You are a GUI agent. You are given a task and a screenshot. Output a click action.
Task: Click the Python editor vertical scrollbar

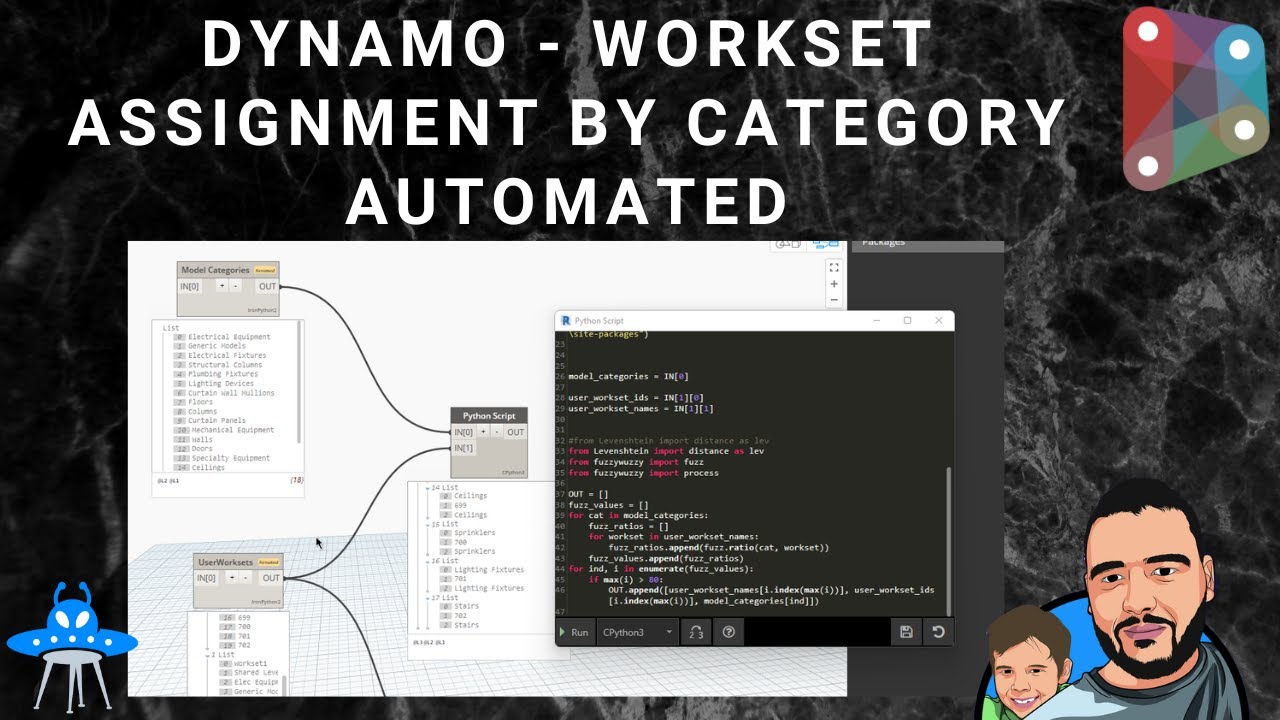pyautogui.click(x=949, y=540)
